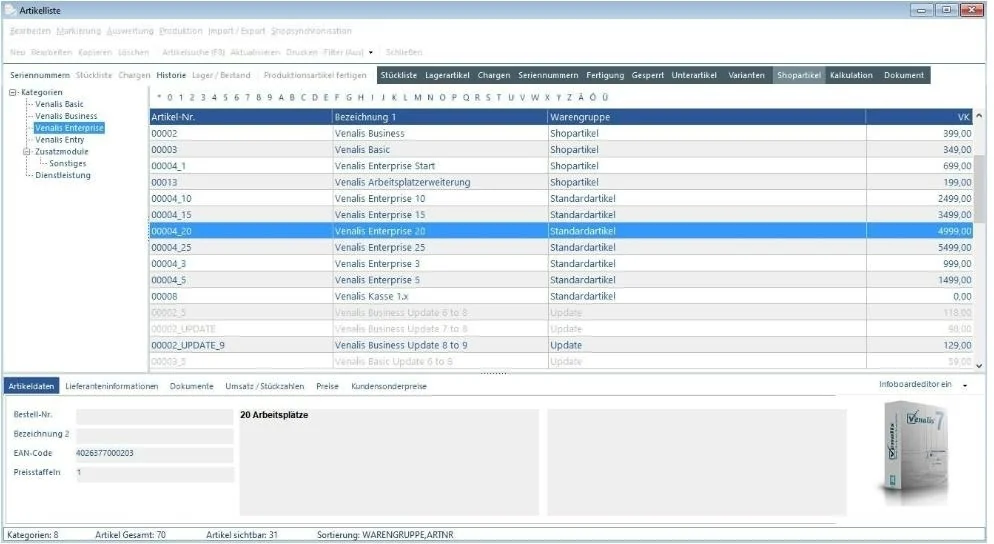Image resolution: width=994 pixels, height=544 pixels.
Task: Click Lager / Bestand button
Action: [221, 75]
